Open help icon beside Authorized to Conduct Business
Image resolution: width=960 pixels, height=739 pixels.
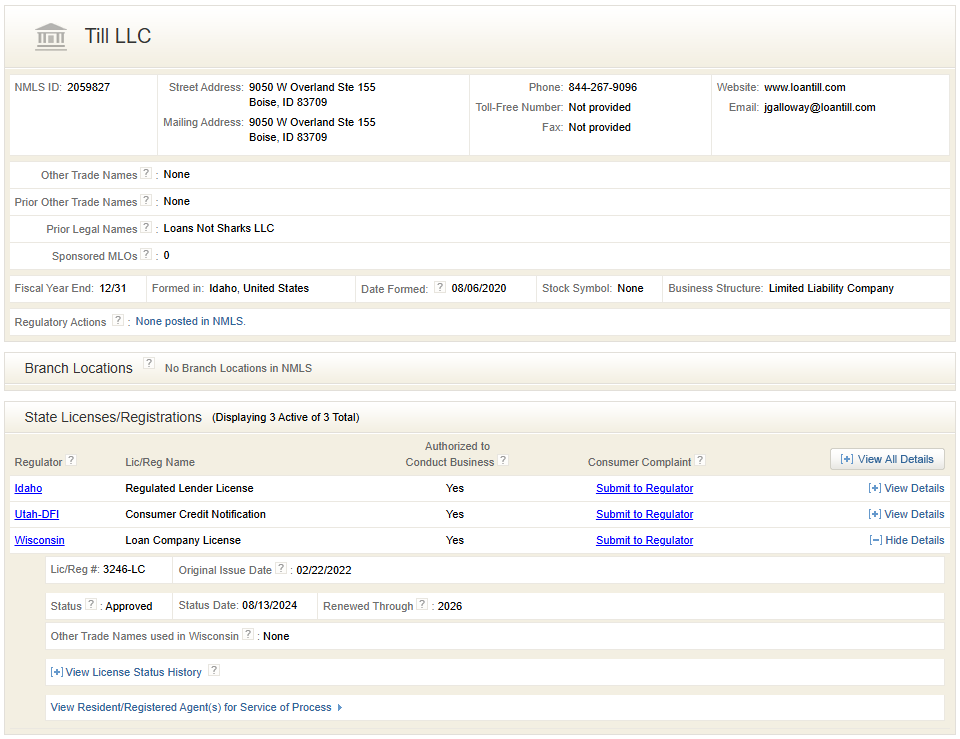(x=503, y=460)
